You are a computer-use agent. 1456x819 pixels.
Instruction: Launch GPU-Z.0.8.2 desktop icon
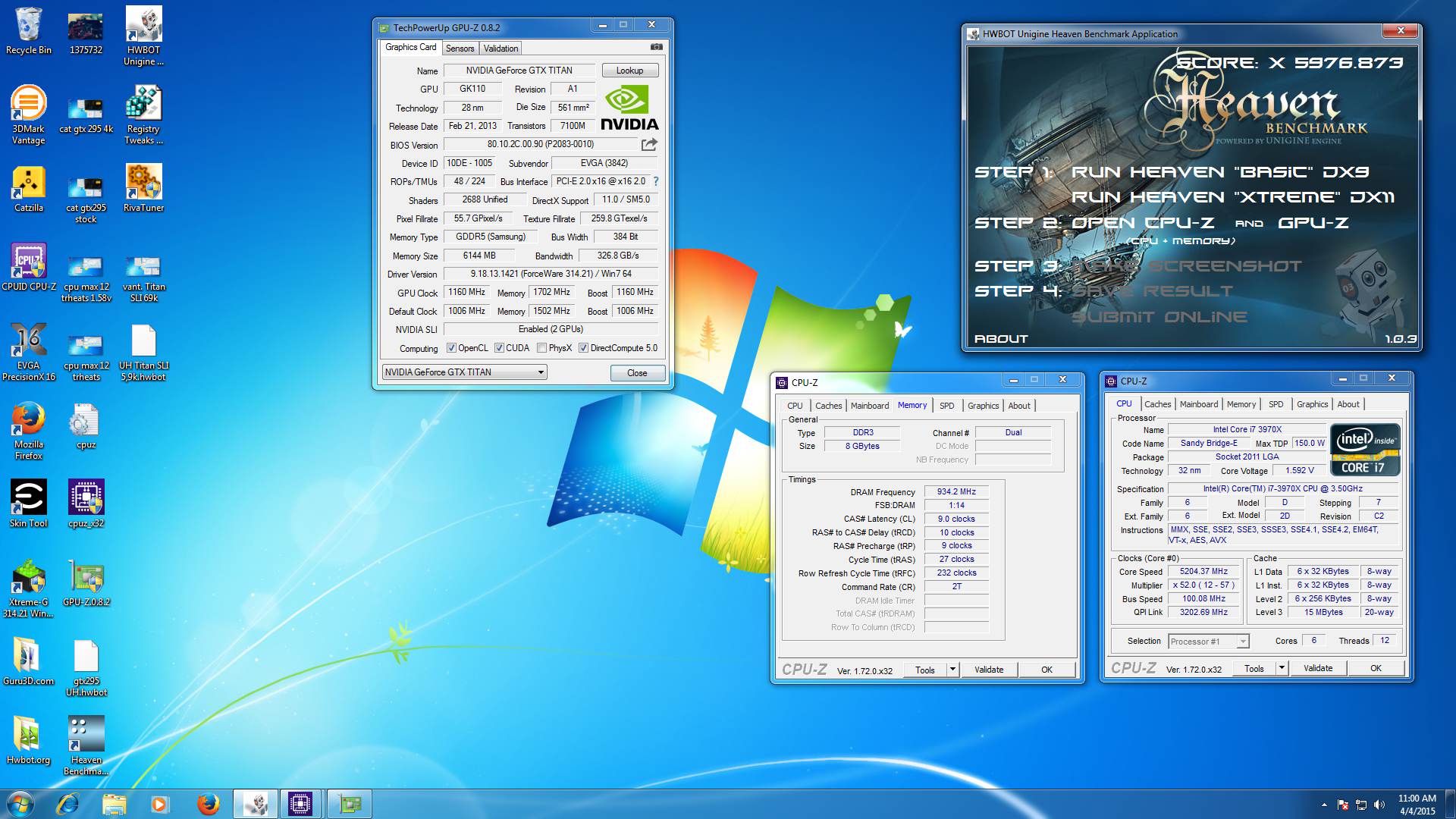tap(86, 582)
